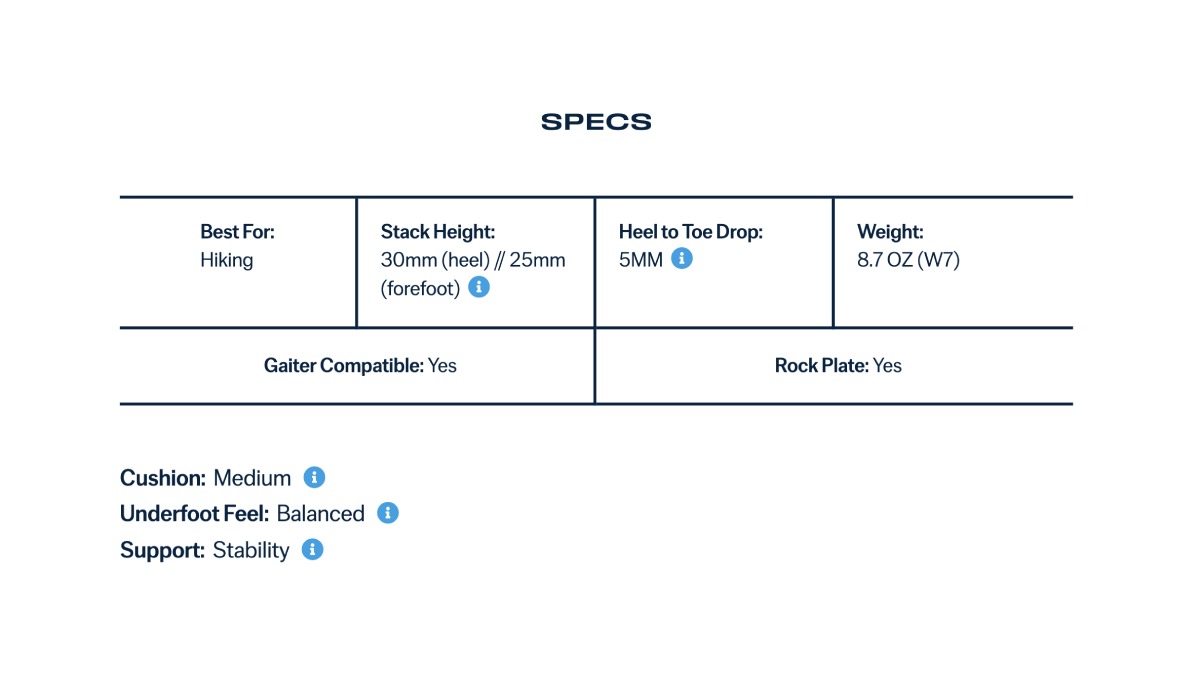The image size is (1200, 687).
Task: Click the "8.7 OZ (W7)" weight value
Action: 908,260
